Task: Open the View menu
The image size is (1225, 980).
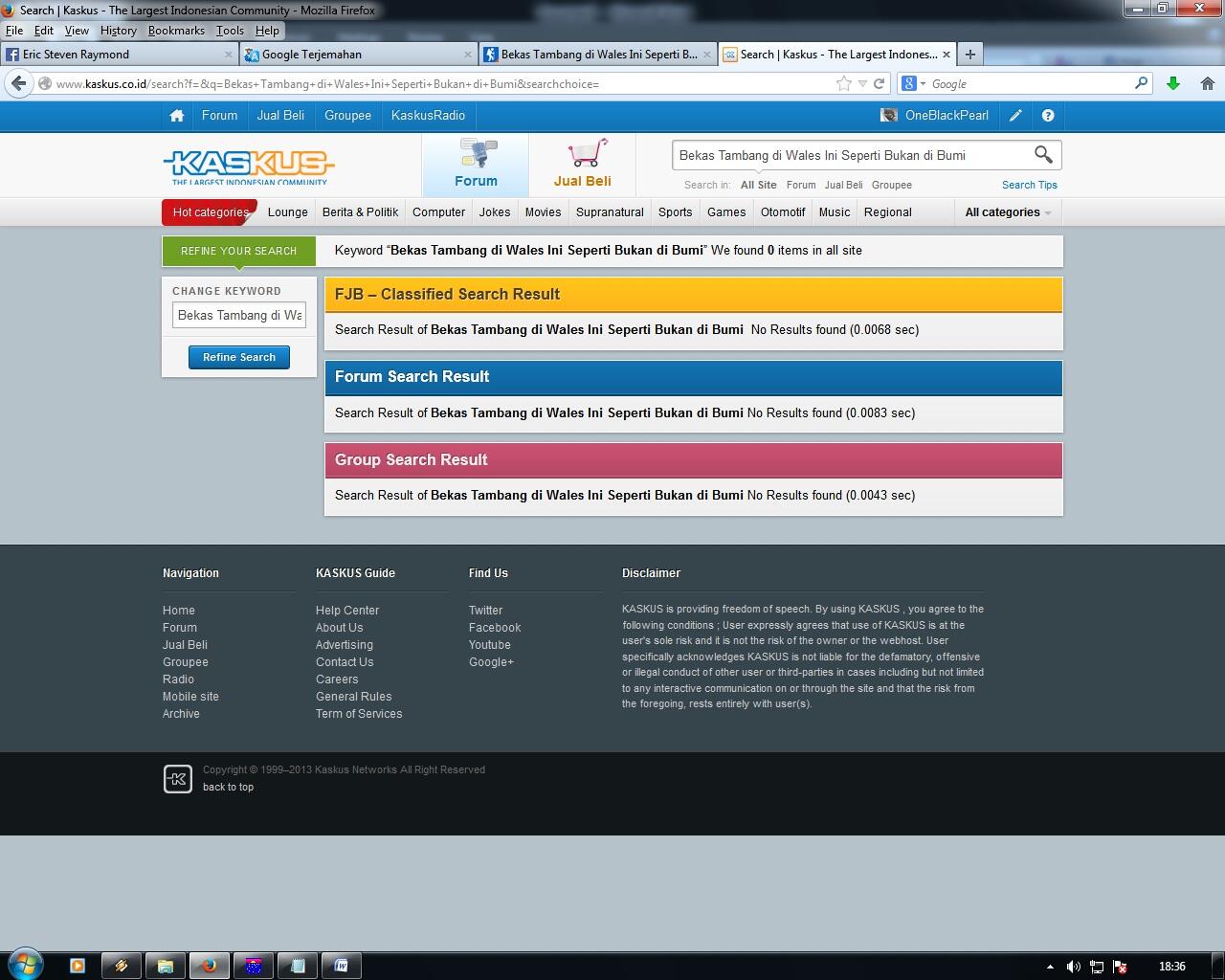Action: 77,31
